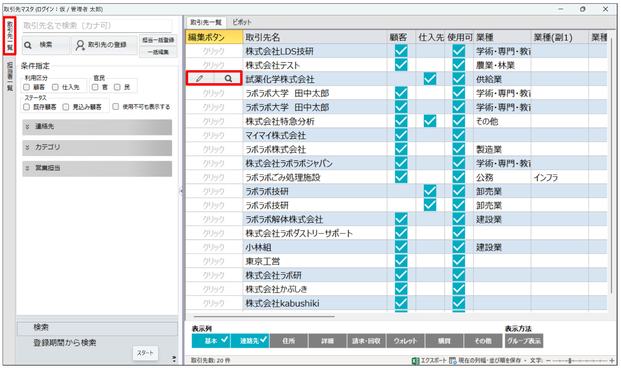
Task: Open dropdown arrow after 現在の列幅・並び順を保存
Action: [525, 360]
